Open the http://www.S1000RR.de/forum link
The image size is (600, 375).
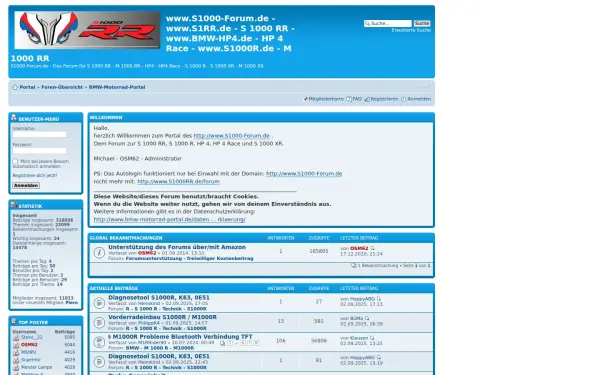coord(178,181)
